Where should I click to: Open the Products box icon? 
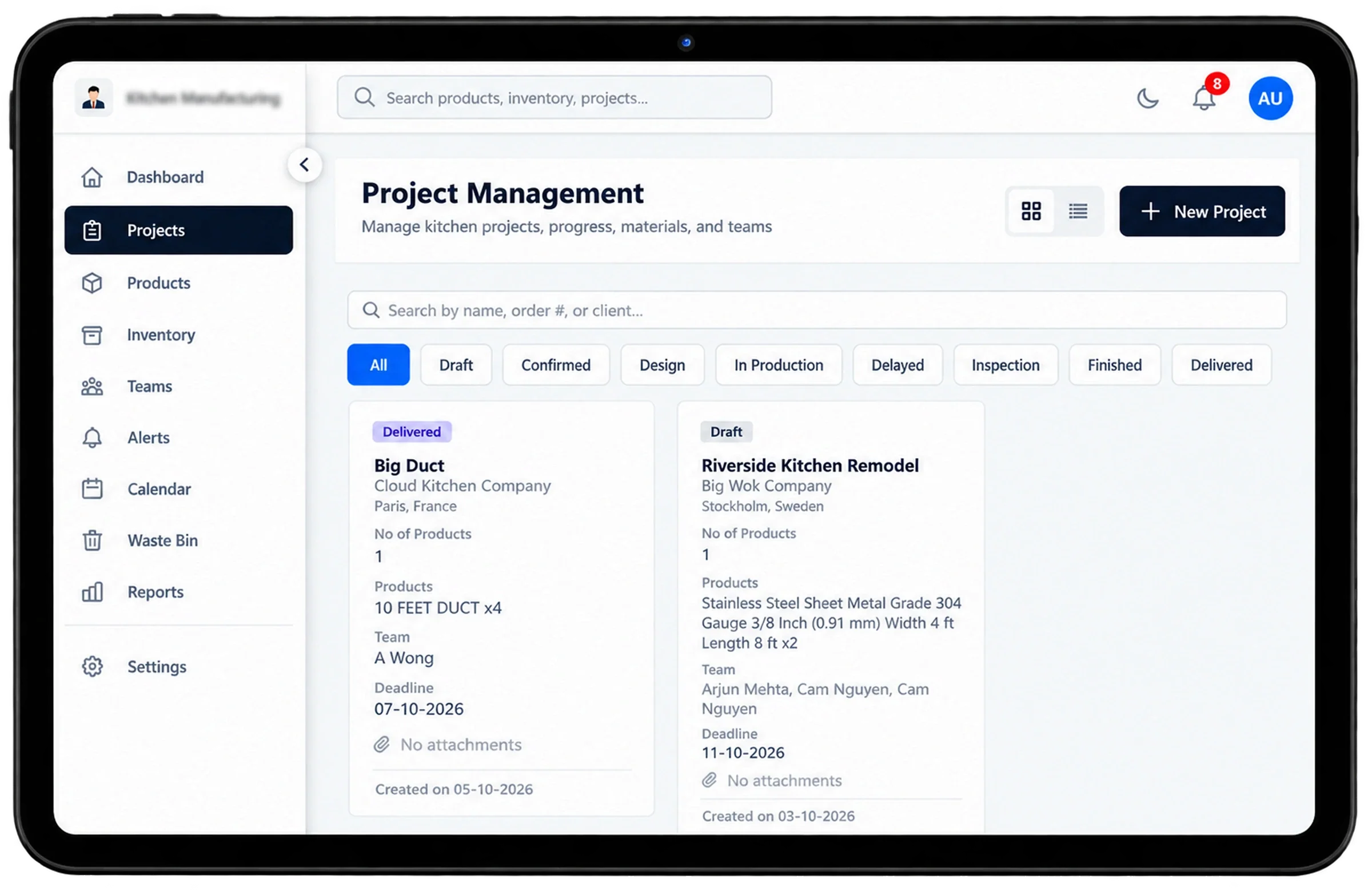[x=91, y=283]
